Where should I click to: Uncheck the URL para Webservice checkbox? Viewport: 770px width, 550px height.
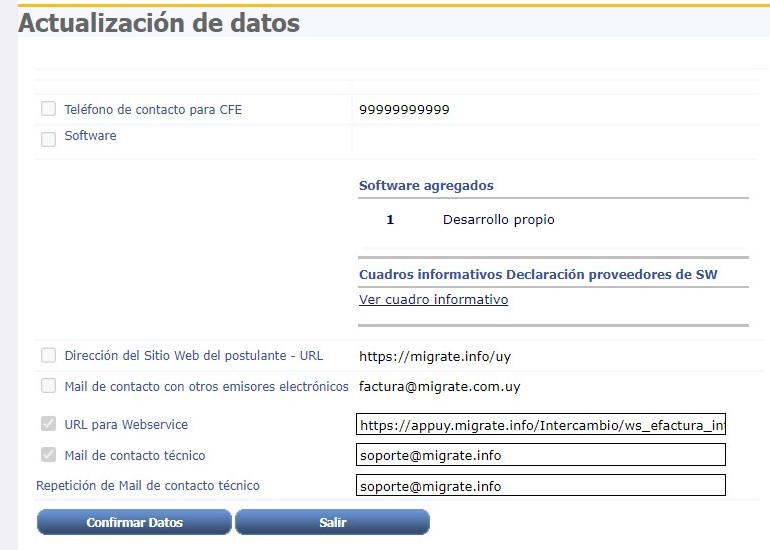(48, 424)
